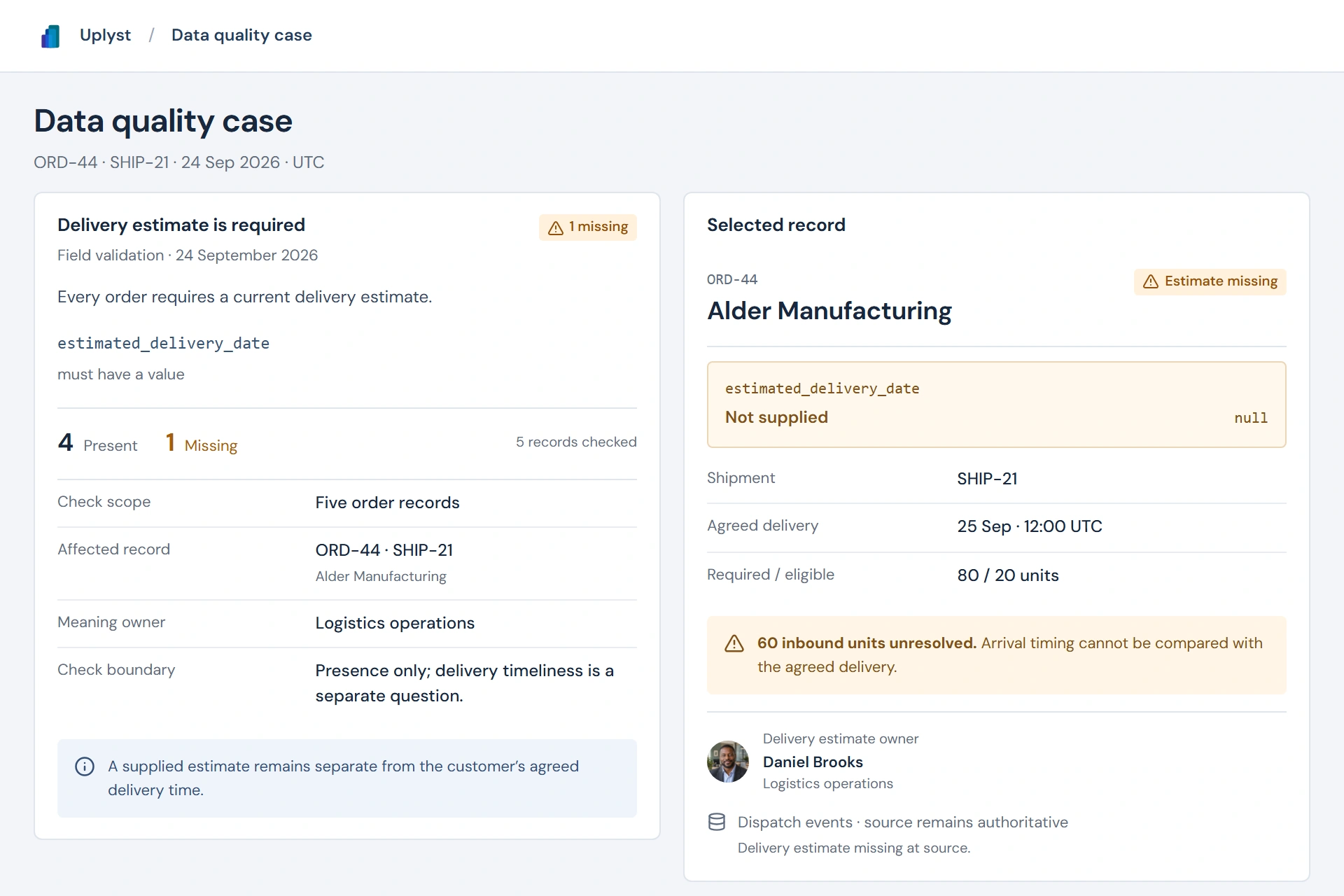Click the Alder Manufacturing heading
1344x896 pixels.
[x=829, y=311]
